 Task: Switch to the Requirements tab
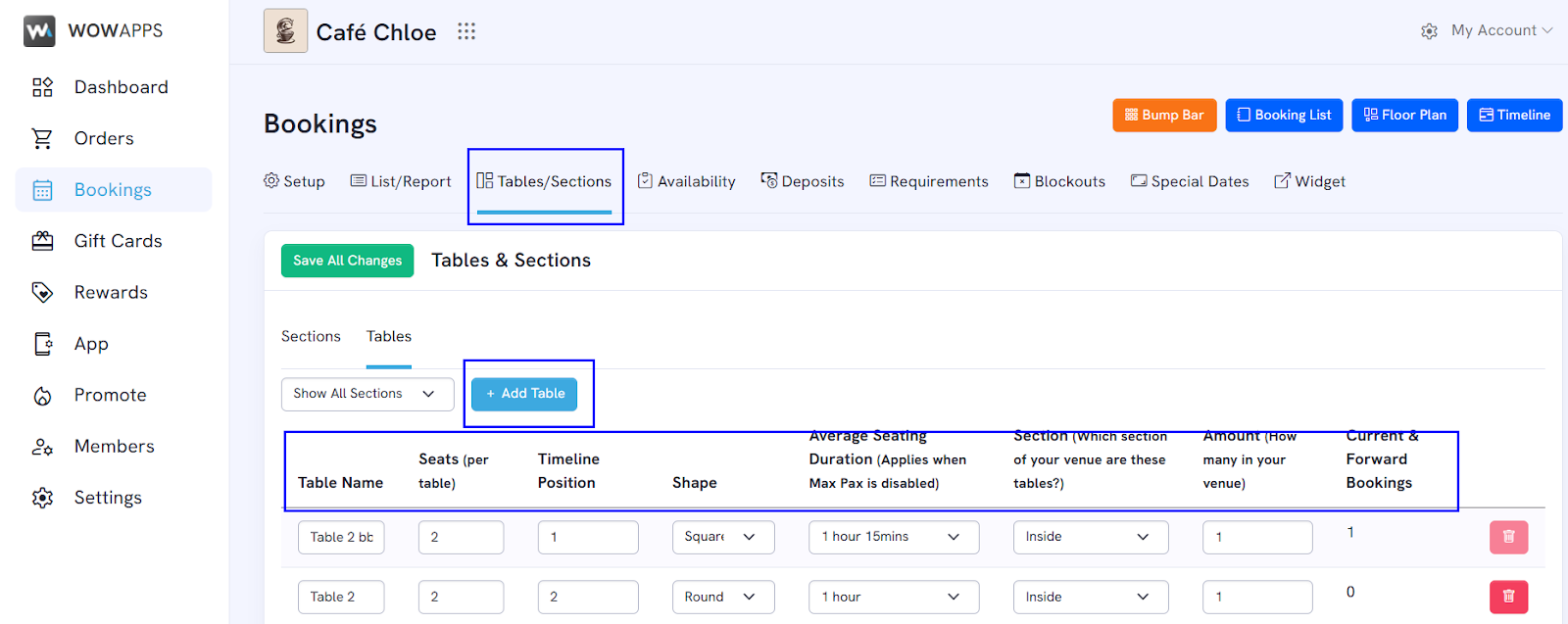coord(929,181)
